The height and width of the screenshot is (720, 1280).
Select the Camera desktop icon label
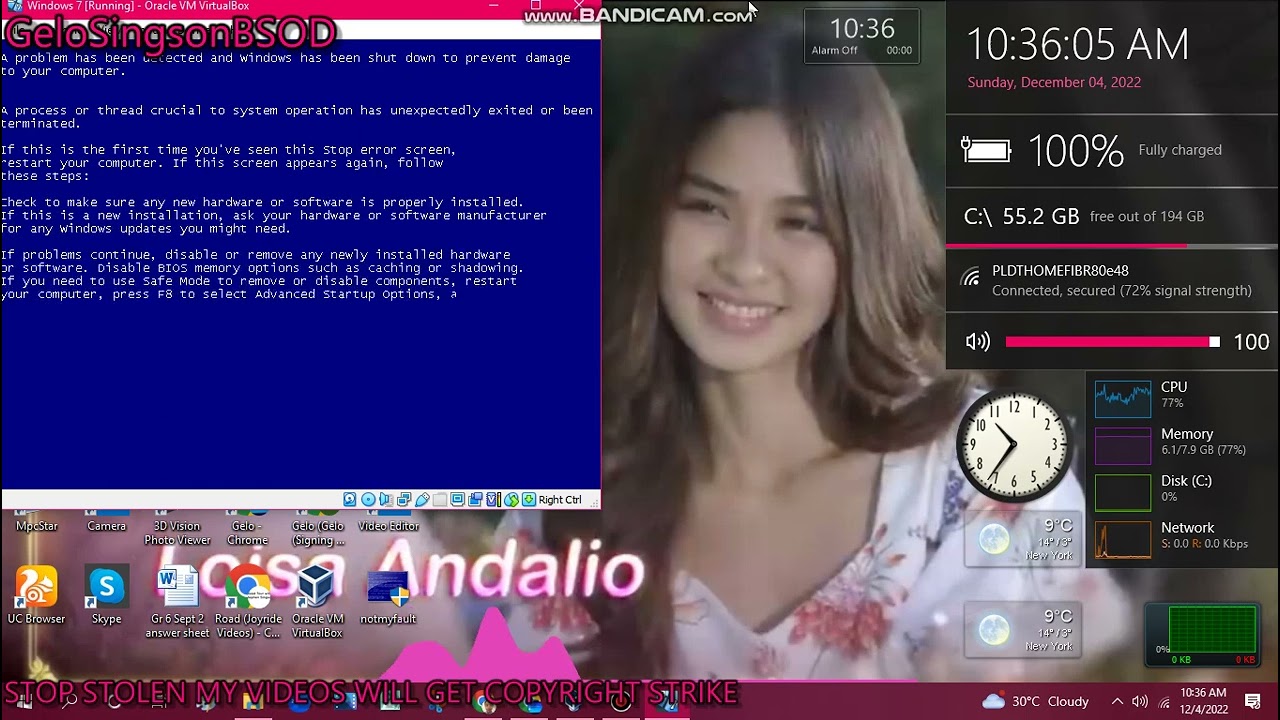(107, 526)
